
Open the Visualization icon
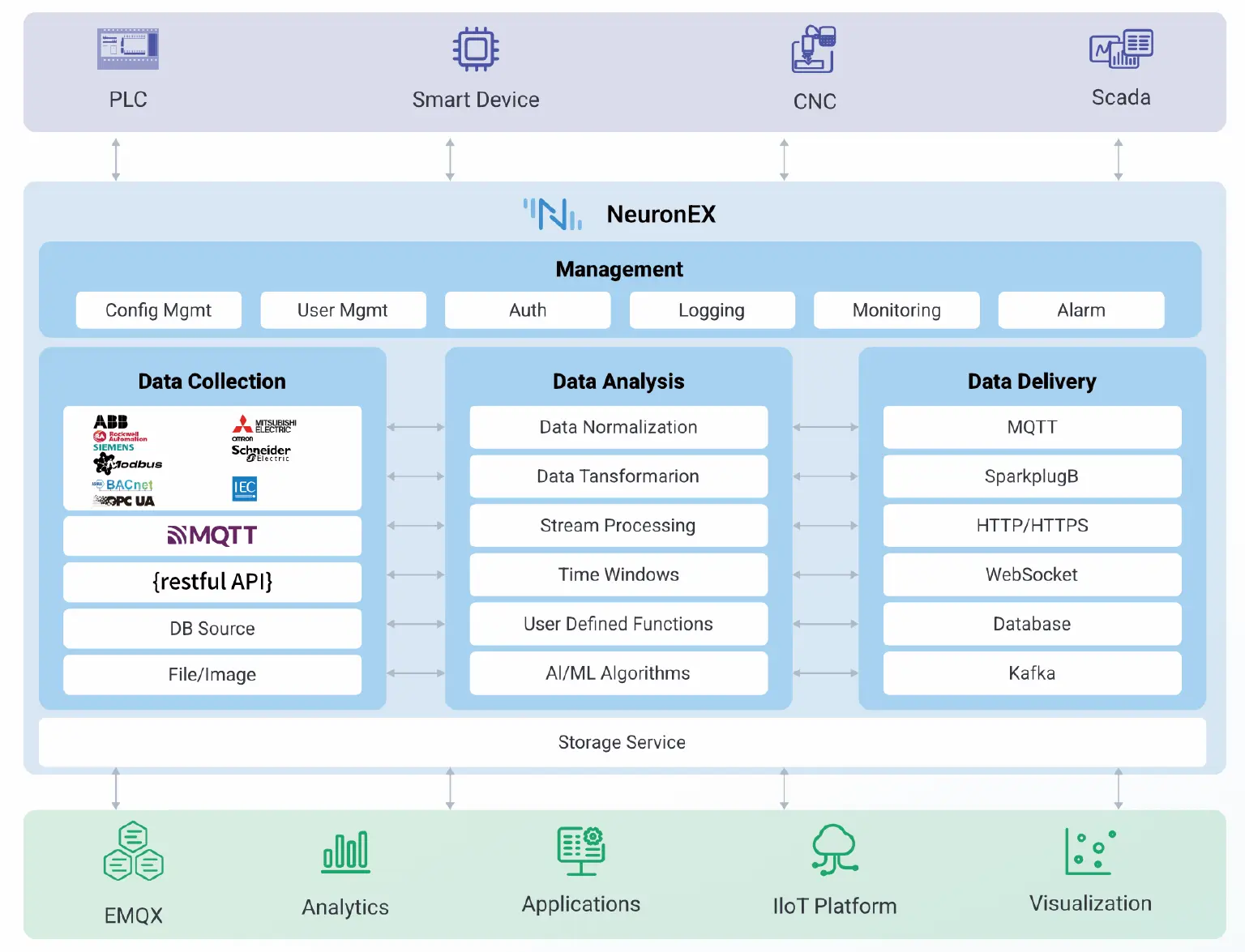coord(1089,851)
